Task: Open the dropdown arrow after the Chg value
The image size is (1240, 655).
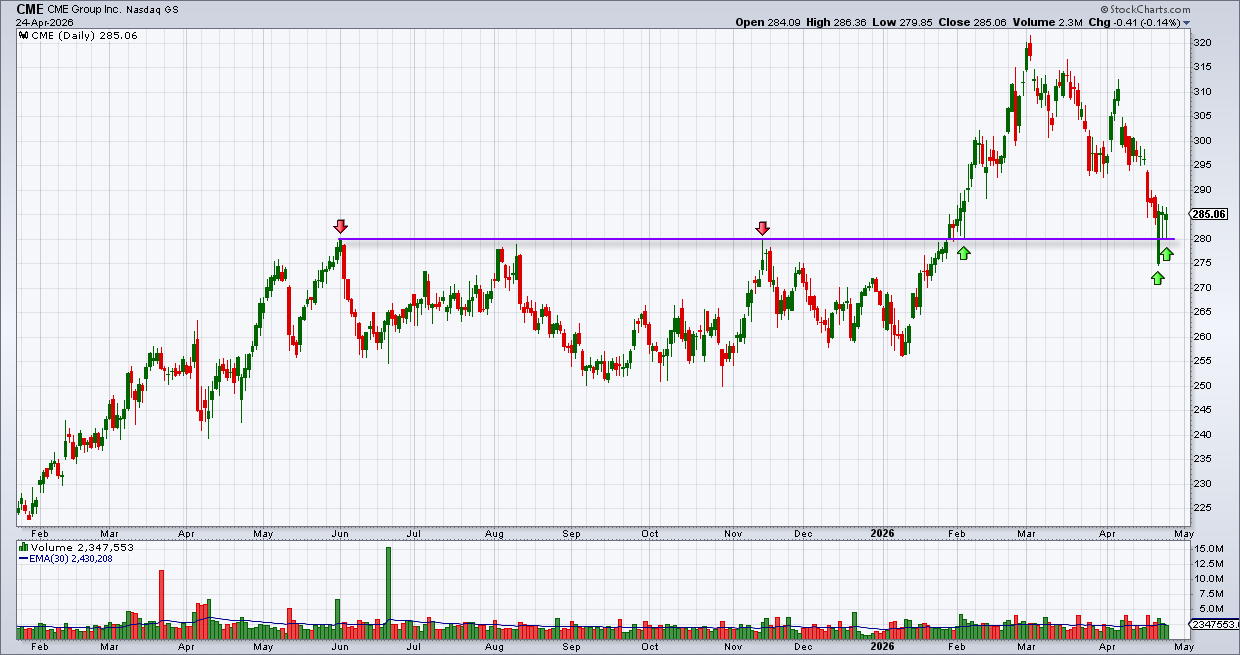Action: [1186, 22]
